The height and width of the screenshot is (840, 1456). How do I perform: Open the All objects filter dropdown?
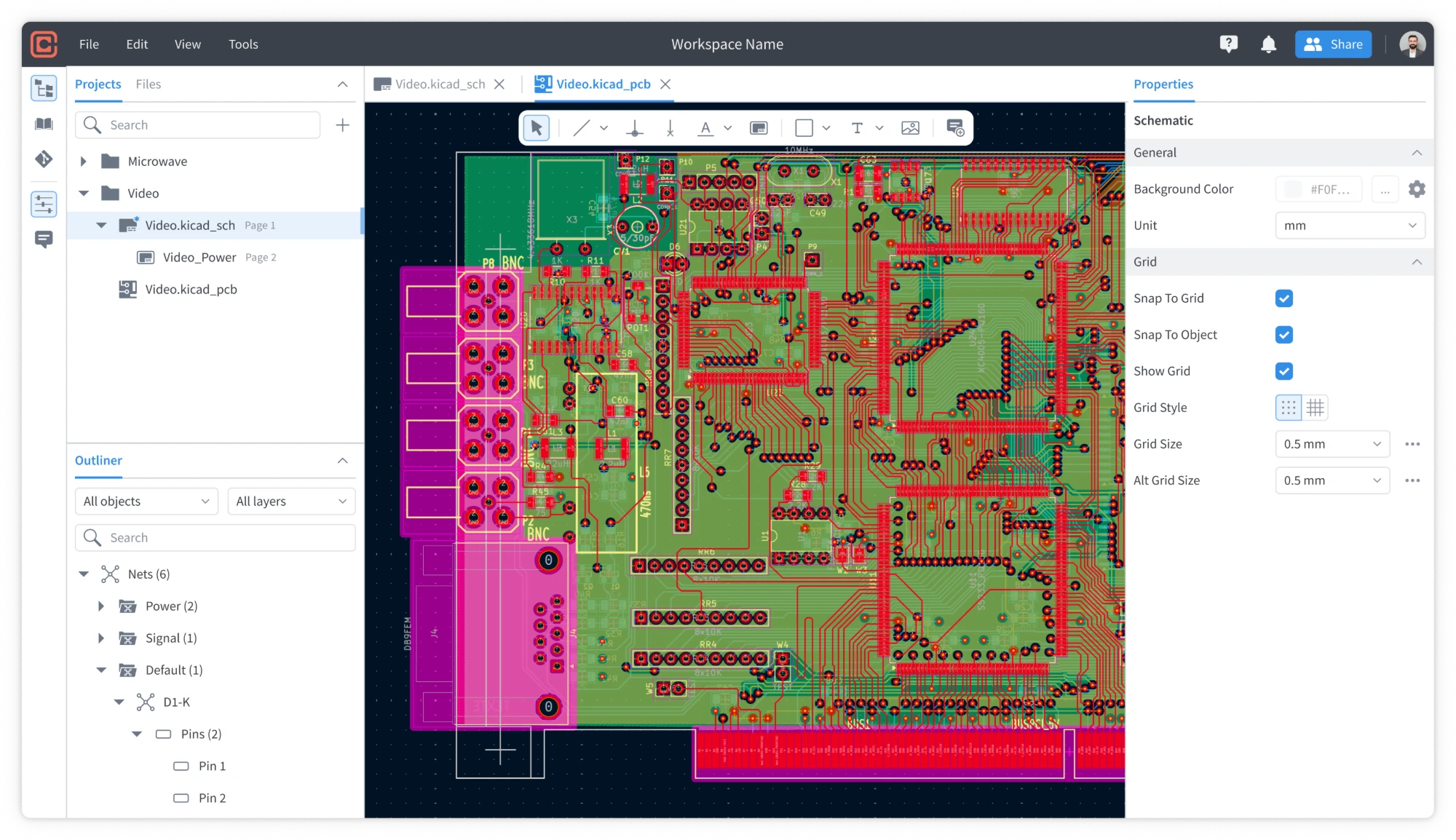146,502
